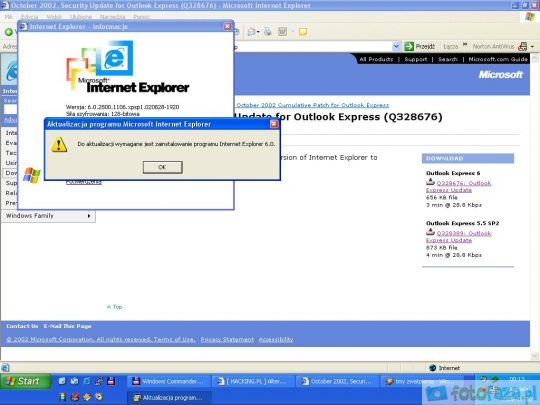The image size is (540, 405).
Task: Click the page scrollbar up arrow
Action: click(x=535, y=58)
